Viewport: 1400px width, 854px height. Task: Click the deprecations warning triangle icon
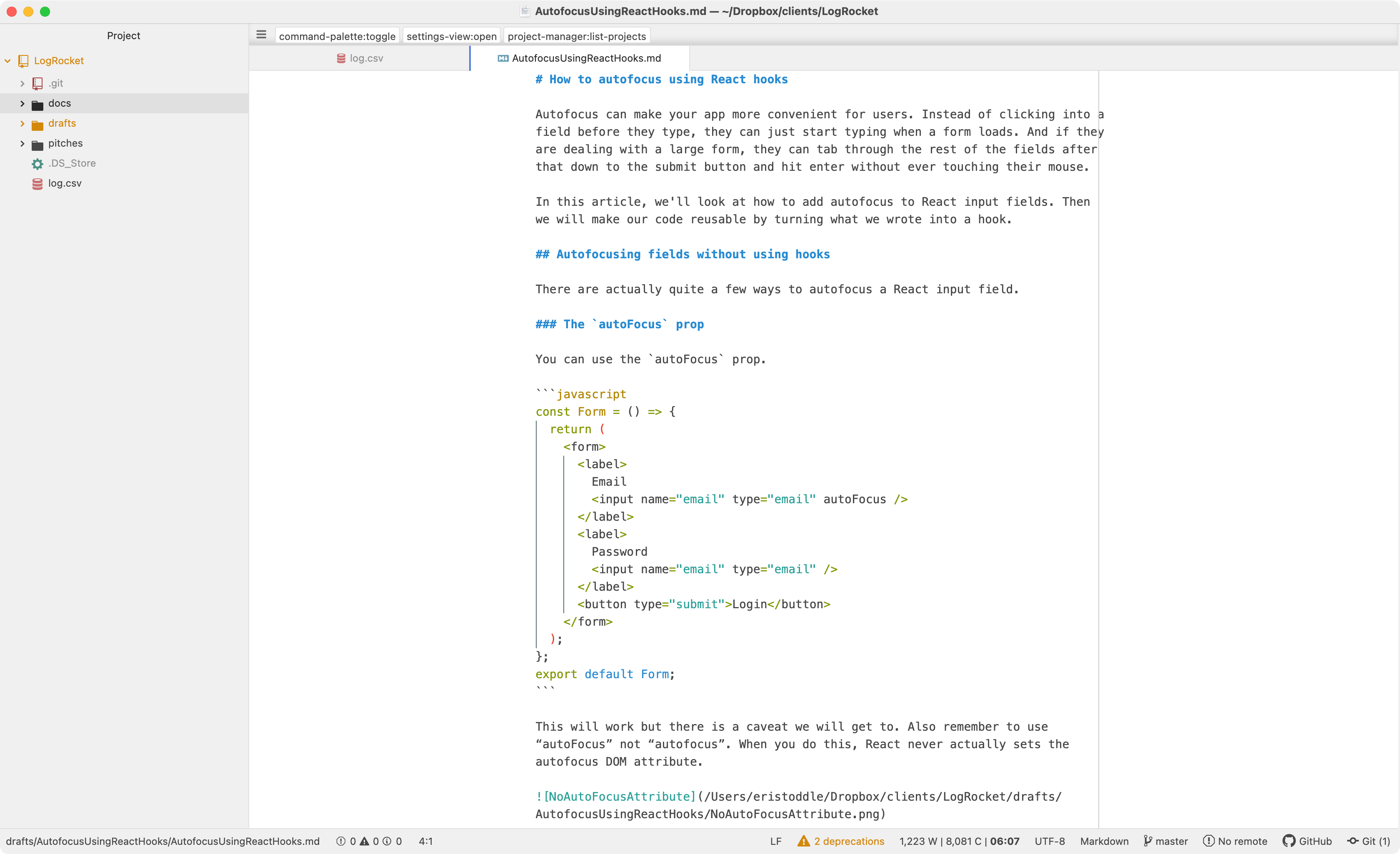[803, 841]
